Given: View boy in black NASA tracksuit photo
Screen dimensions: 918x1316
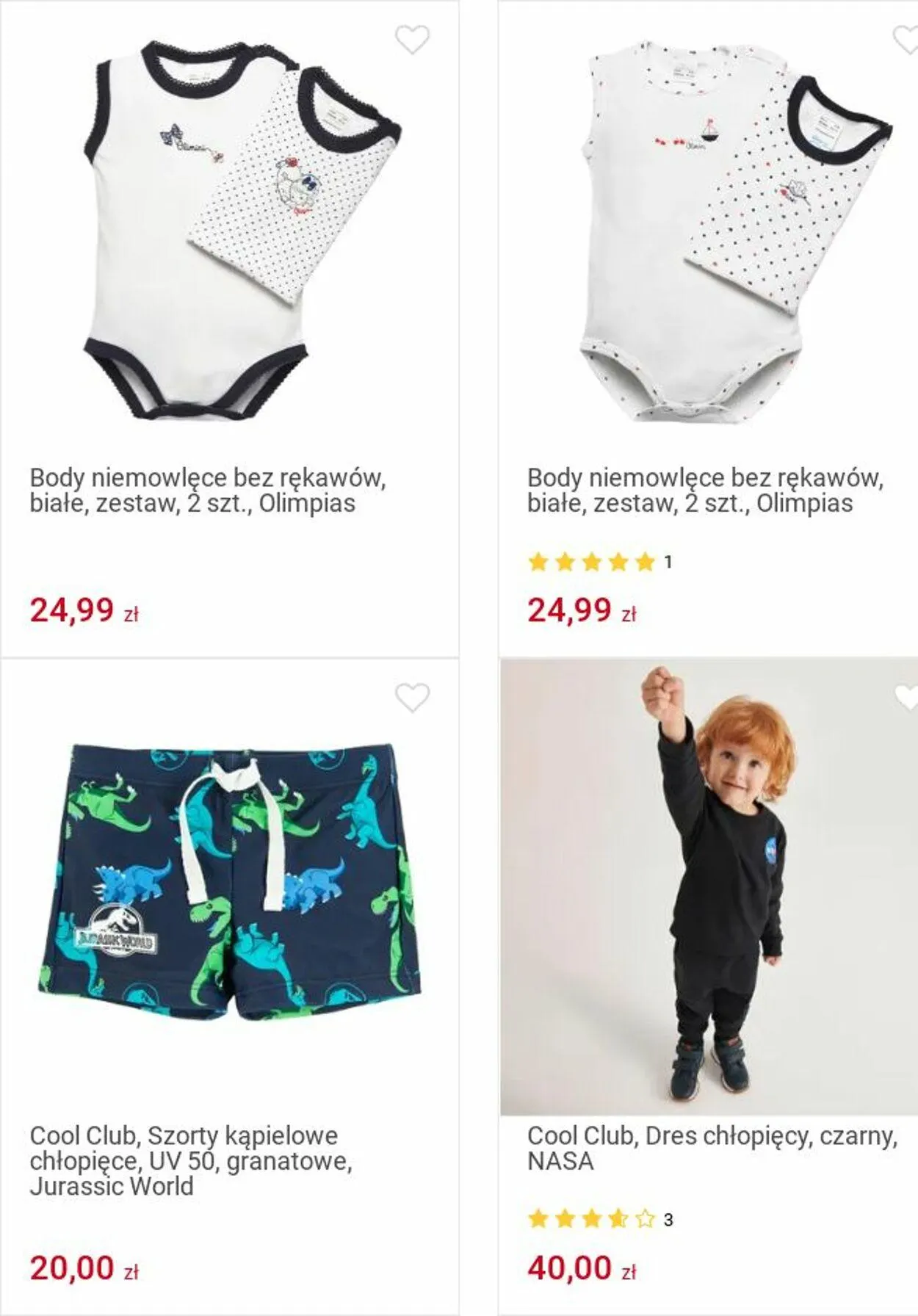Looking at the screenshot, I should click(709, 887).
